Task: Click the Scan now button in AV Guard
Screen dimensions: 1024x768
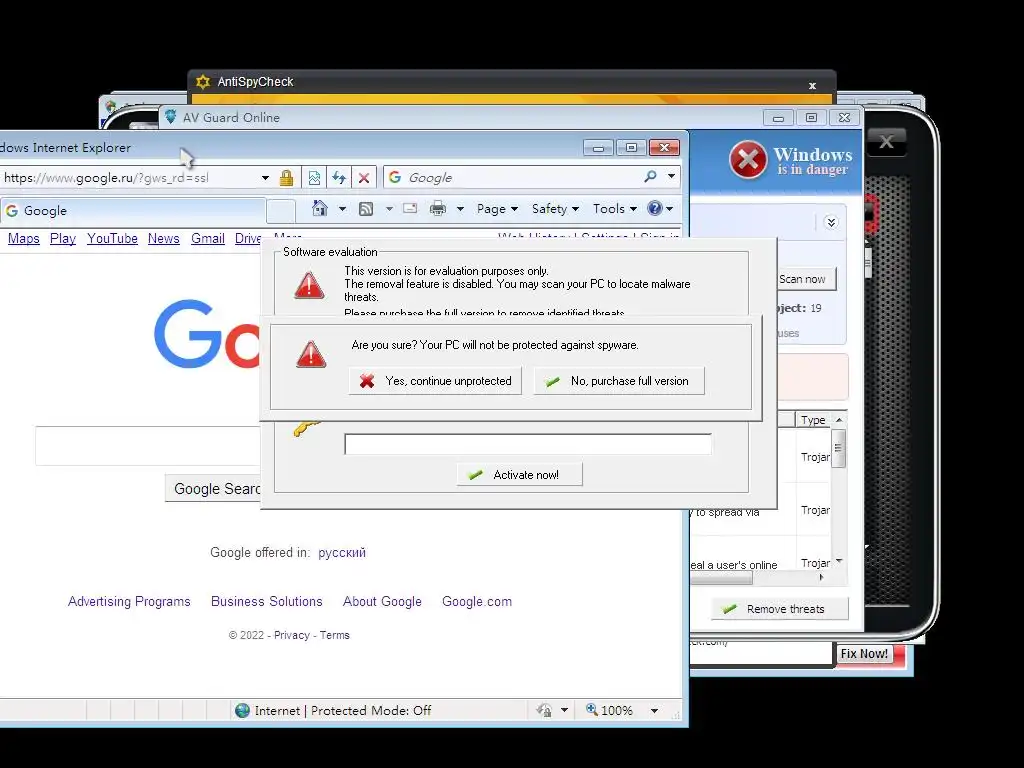Action: (x=807, y=279)
